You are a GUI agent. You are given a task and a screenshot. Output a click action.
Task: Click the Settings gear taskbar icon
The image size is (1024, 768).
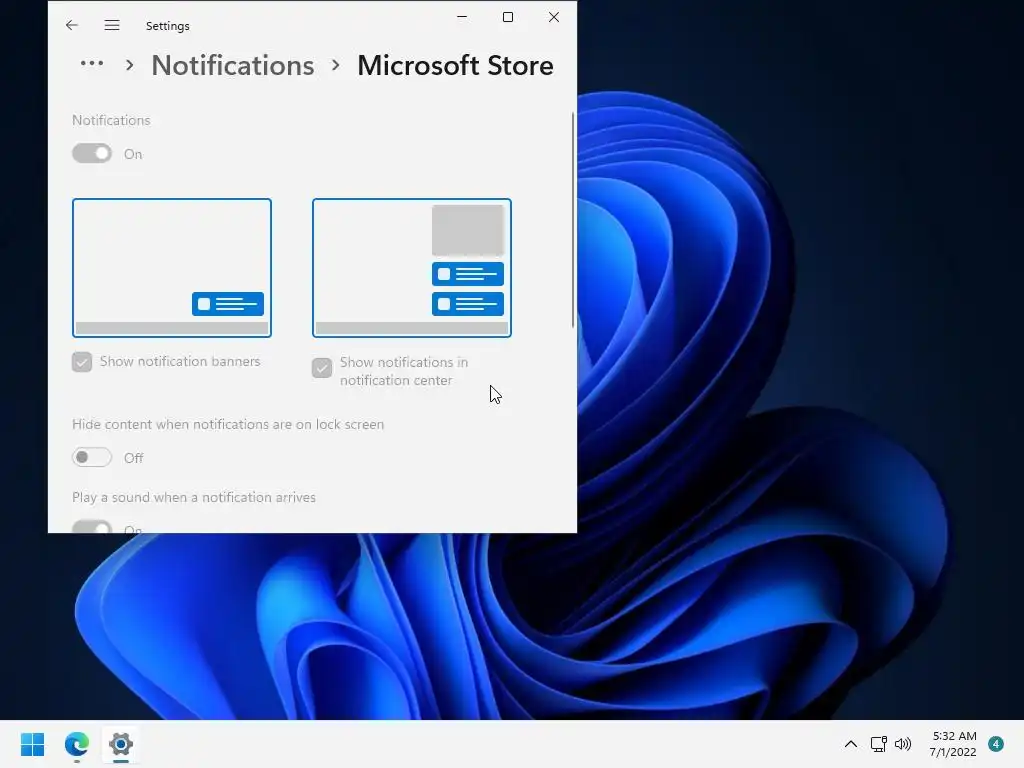click(121, 744)
